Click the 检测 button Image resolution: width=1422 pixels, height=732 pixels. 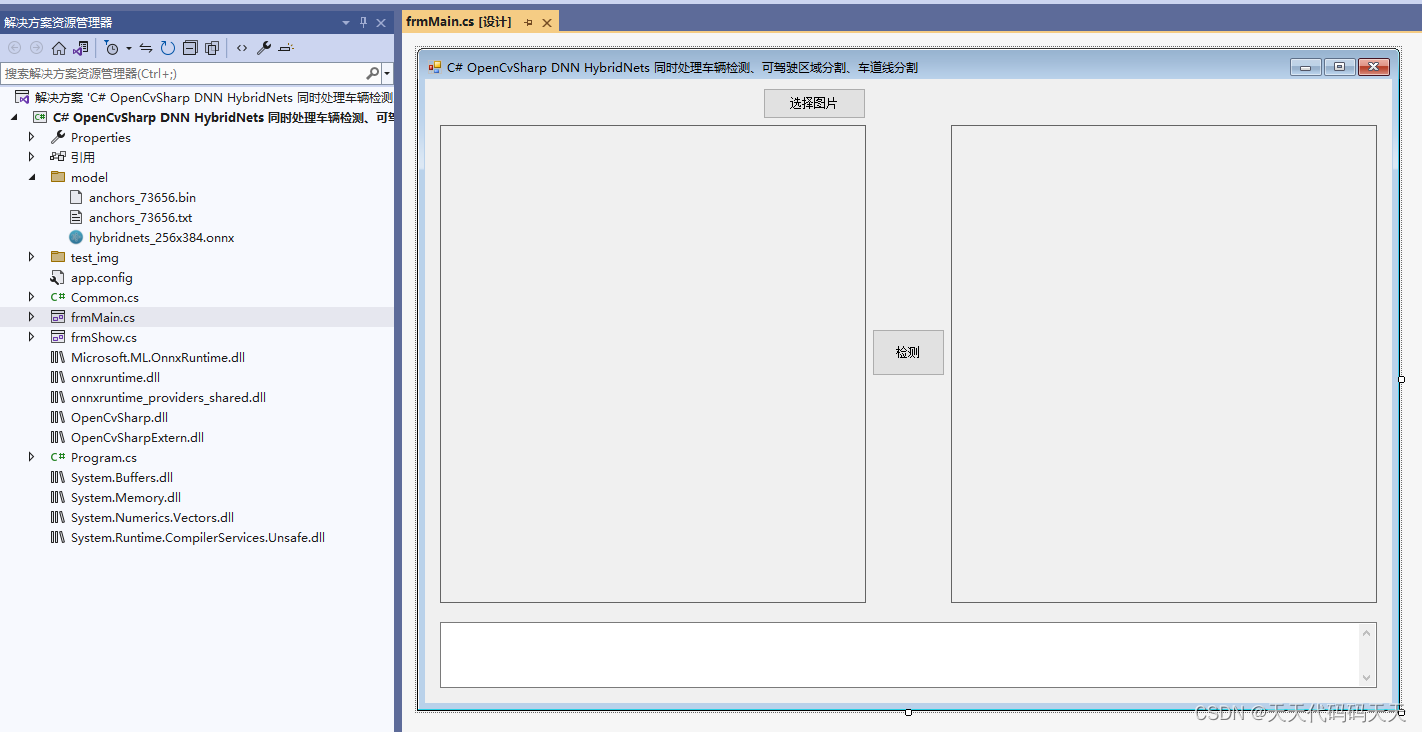[907, 352]
